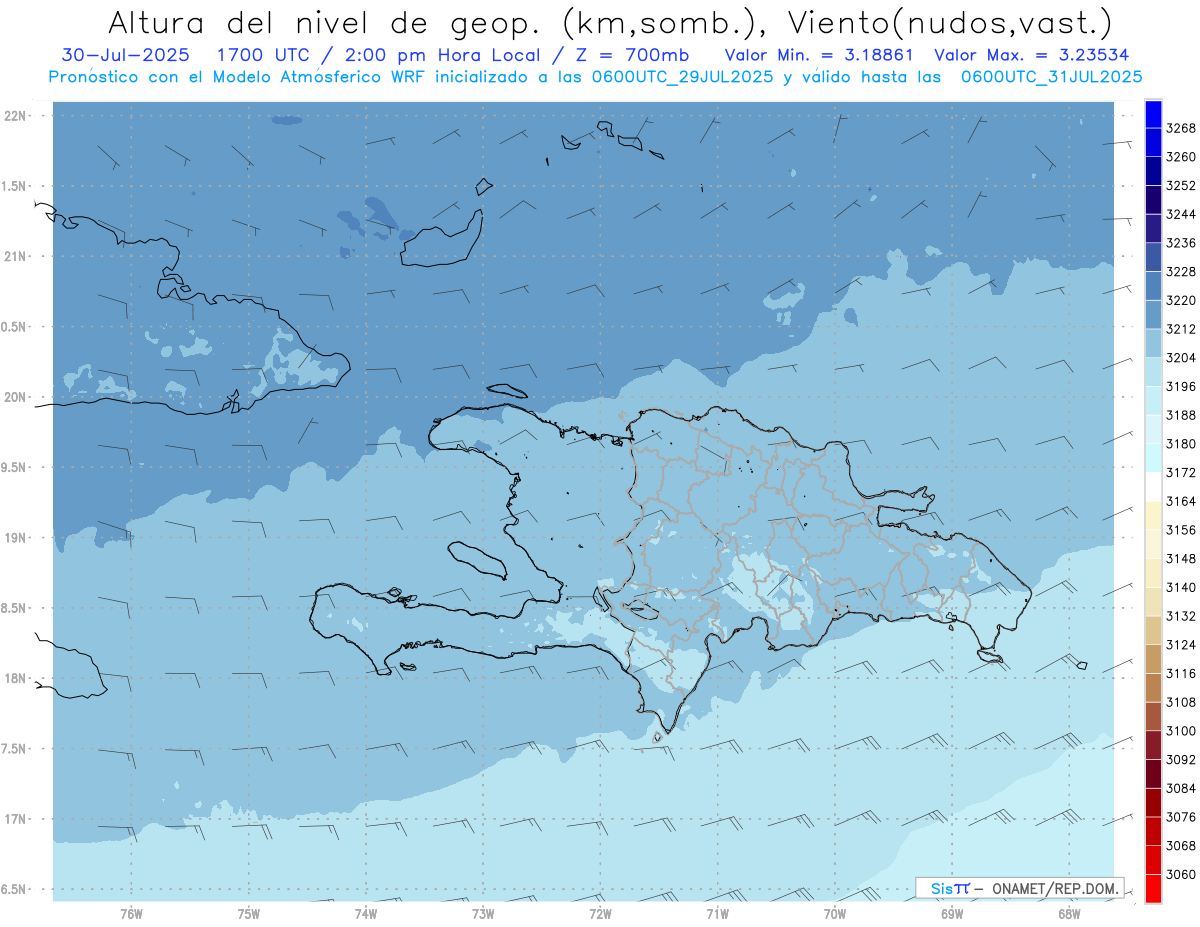Click the longitude label '76W'
This screenshot has height=927, width=1200.
pos(131,914)
